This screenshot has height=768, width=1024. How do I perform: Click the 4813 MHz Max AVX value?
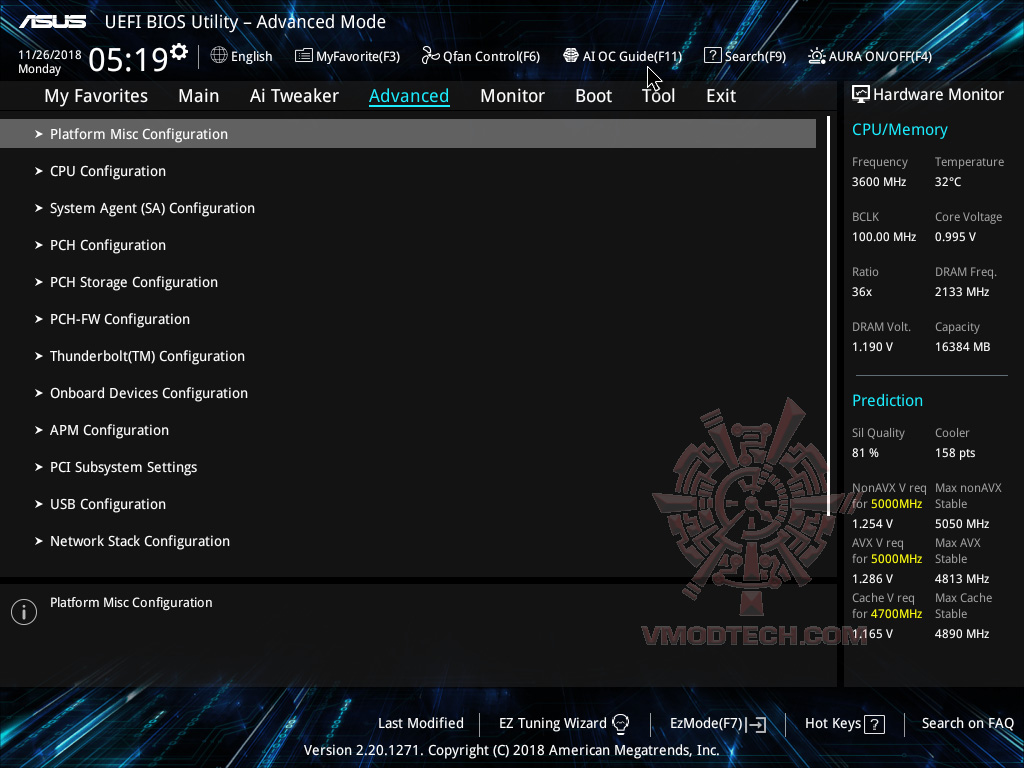click(x=962, y=579)
